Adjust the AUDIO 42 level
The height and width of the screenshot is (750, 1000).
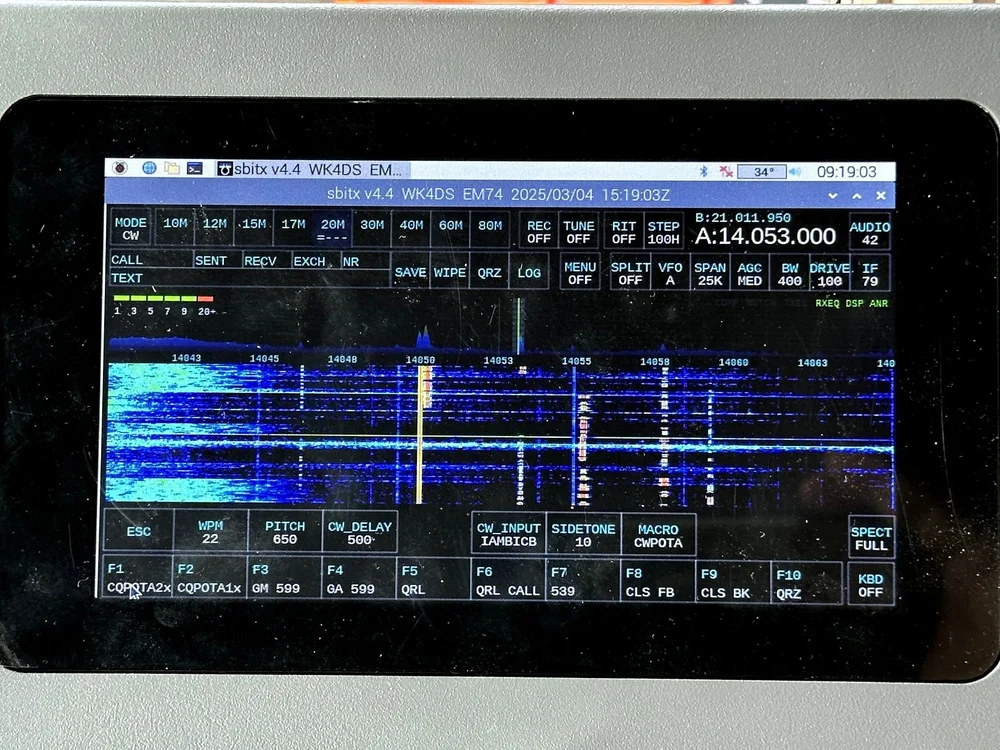pyautogui.click(x=870, y=233)
